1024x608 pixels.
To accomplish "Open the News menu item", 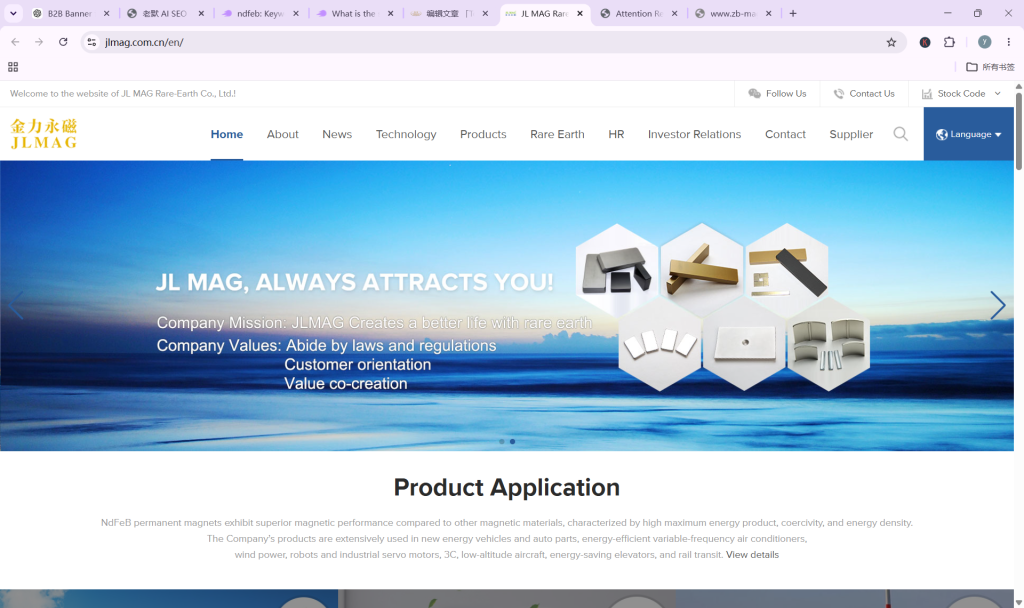I will pyautogui.click(x=337, y=134).
